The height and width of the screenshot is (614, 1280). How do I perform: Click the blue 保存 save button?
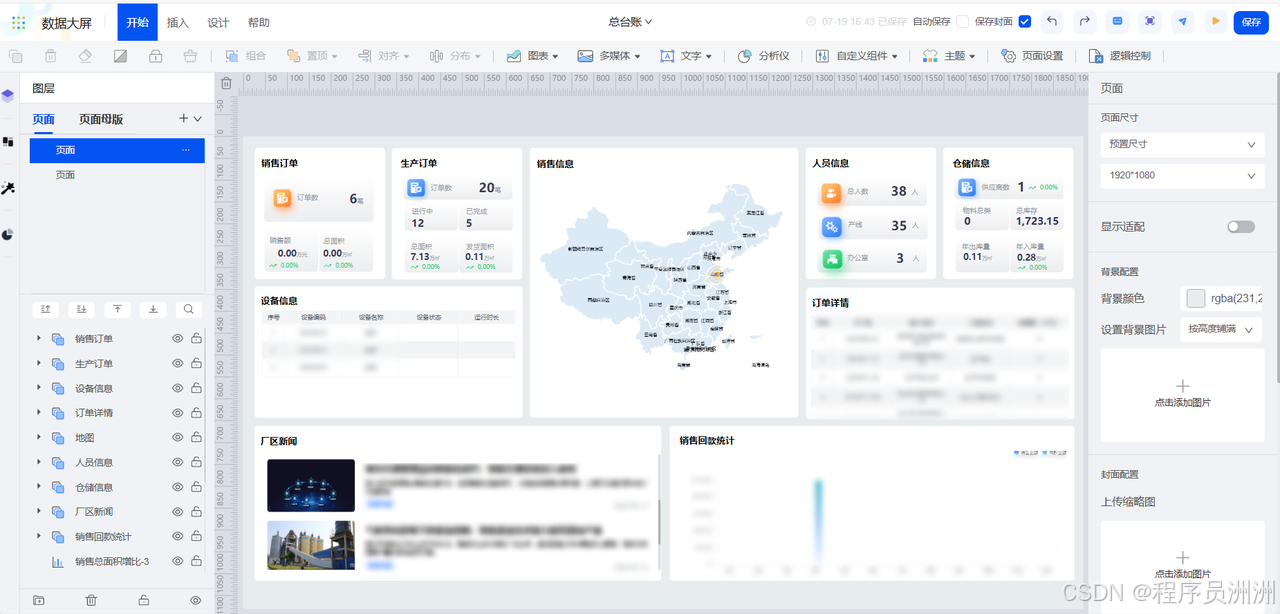[1251, 21]
